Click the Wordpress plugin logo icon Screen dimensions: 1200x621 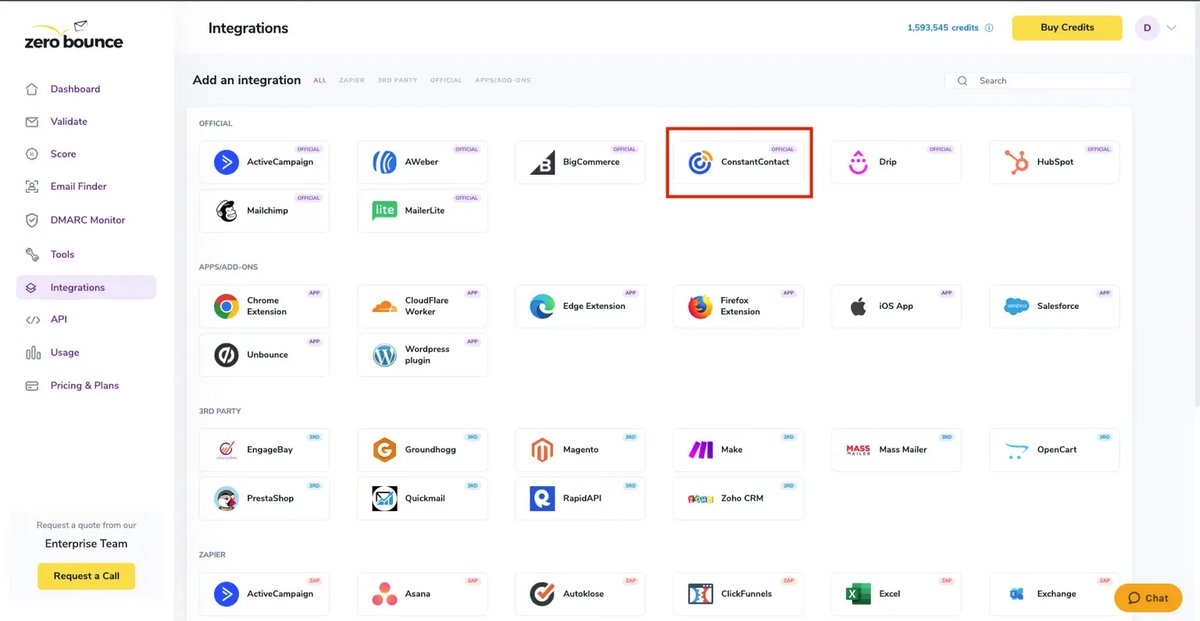tap(384, 355)
